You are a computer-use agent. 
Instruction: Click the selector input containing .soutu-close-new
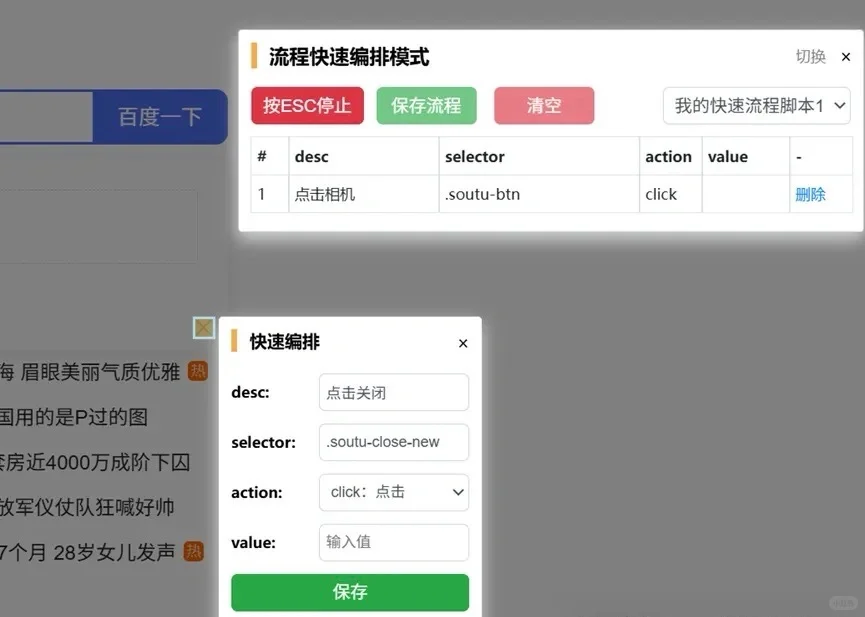(393, 442)
